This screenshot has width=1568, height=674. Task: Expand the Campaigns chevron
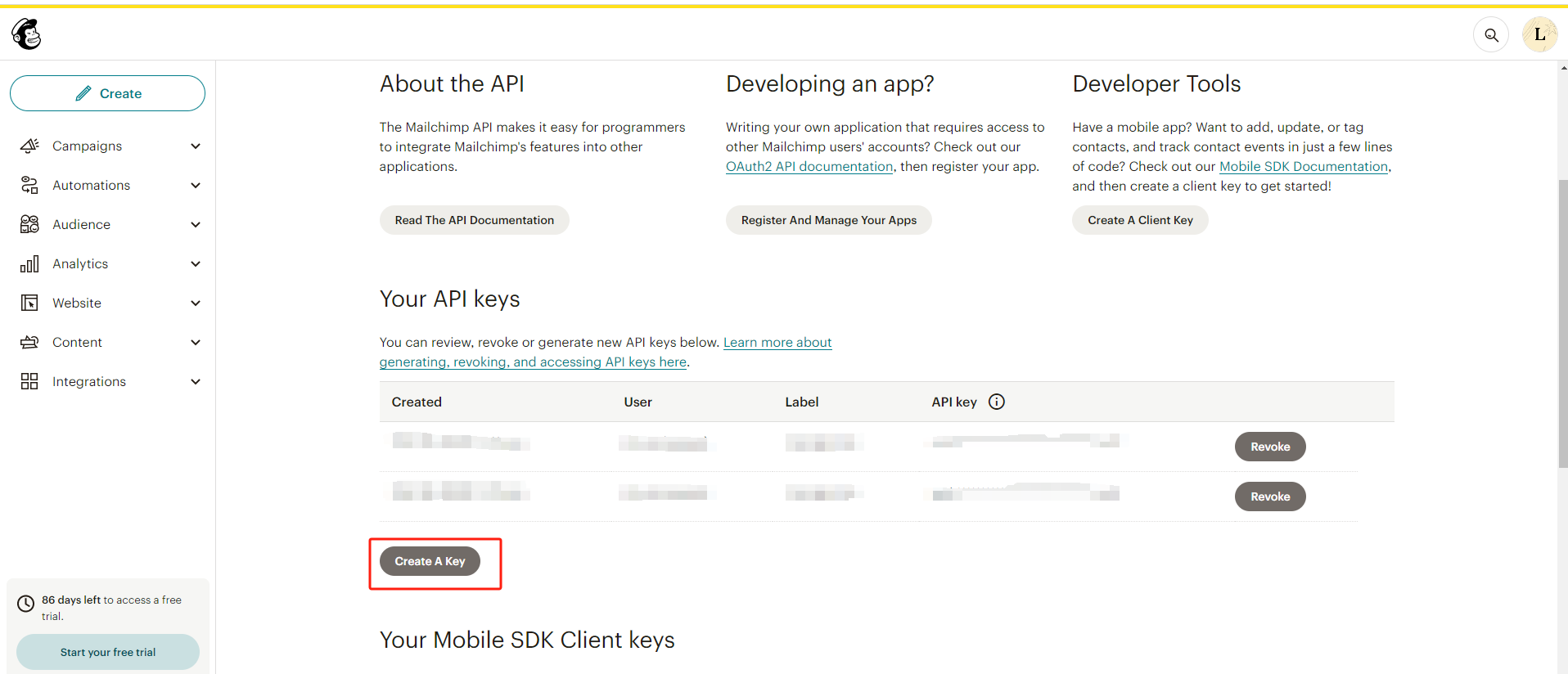(x=196, y=146)
